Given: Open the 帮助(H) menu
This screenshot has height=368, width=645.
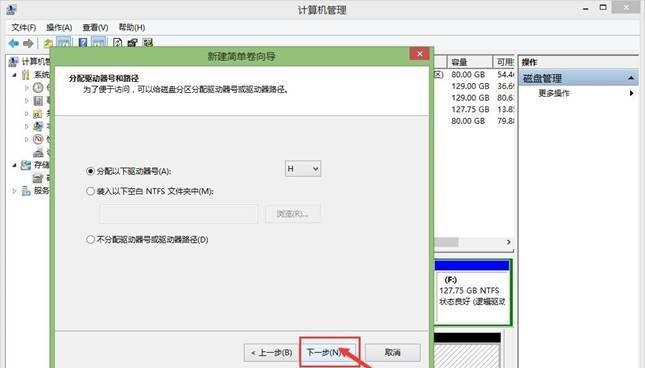Looking at the screenshot, I should click(132, 28).
